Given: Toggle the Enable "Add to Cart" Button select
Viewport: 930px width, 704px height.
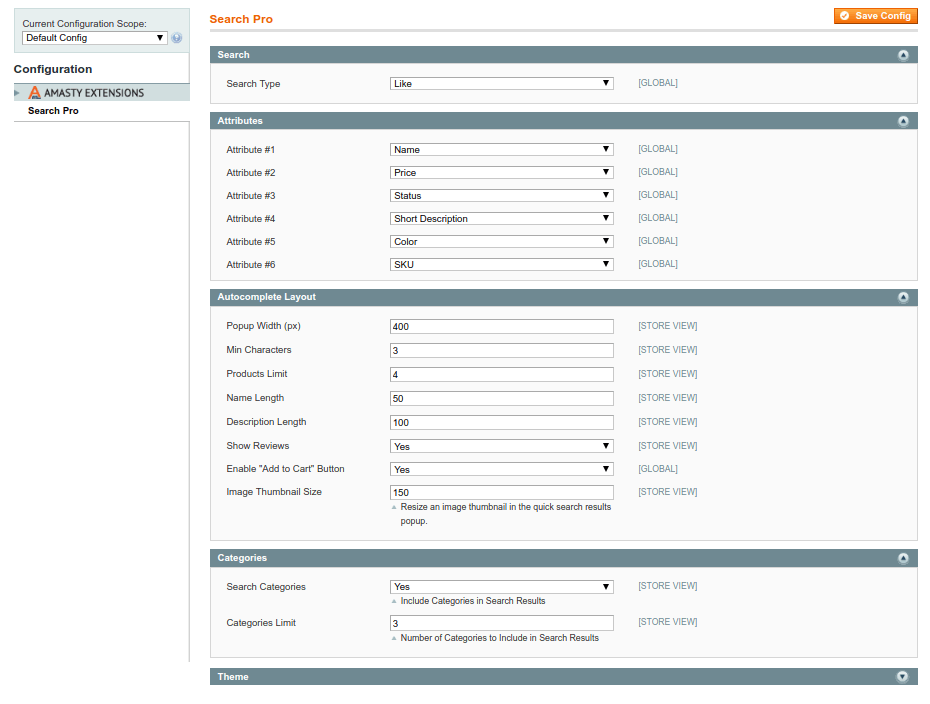Looking at the screenshot, I should point(501,469).
